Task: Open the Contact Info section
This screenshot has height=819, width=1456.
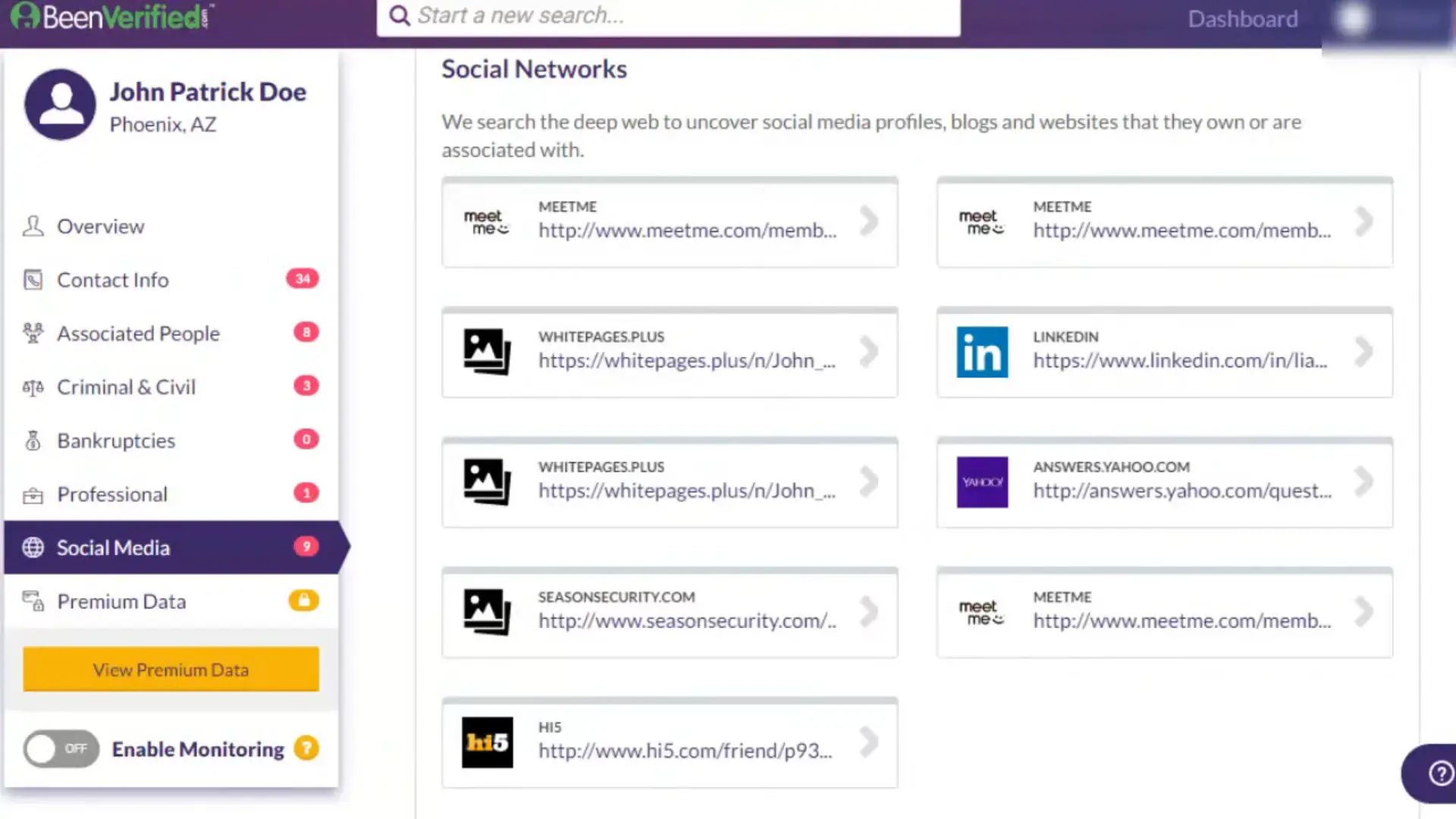Action: click(171, 280)
